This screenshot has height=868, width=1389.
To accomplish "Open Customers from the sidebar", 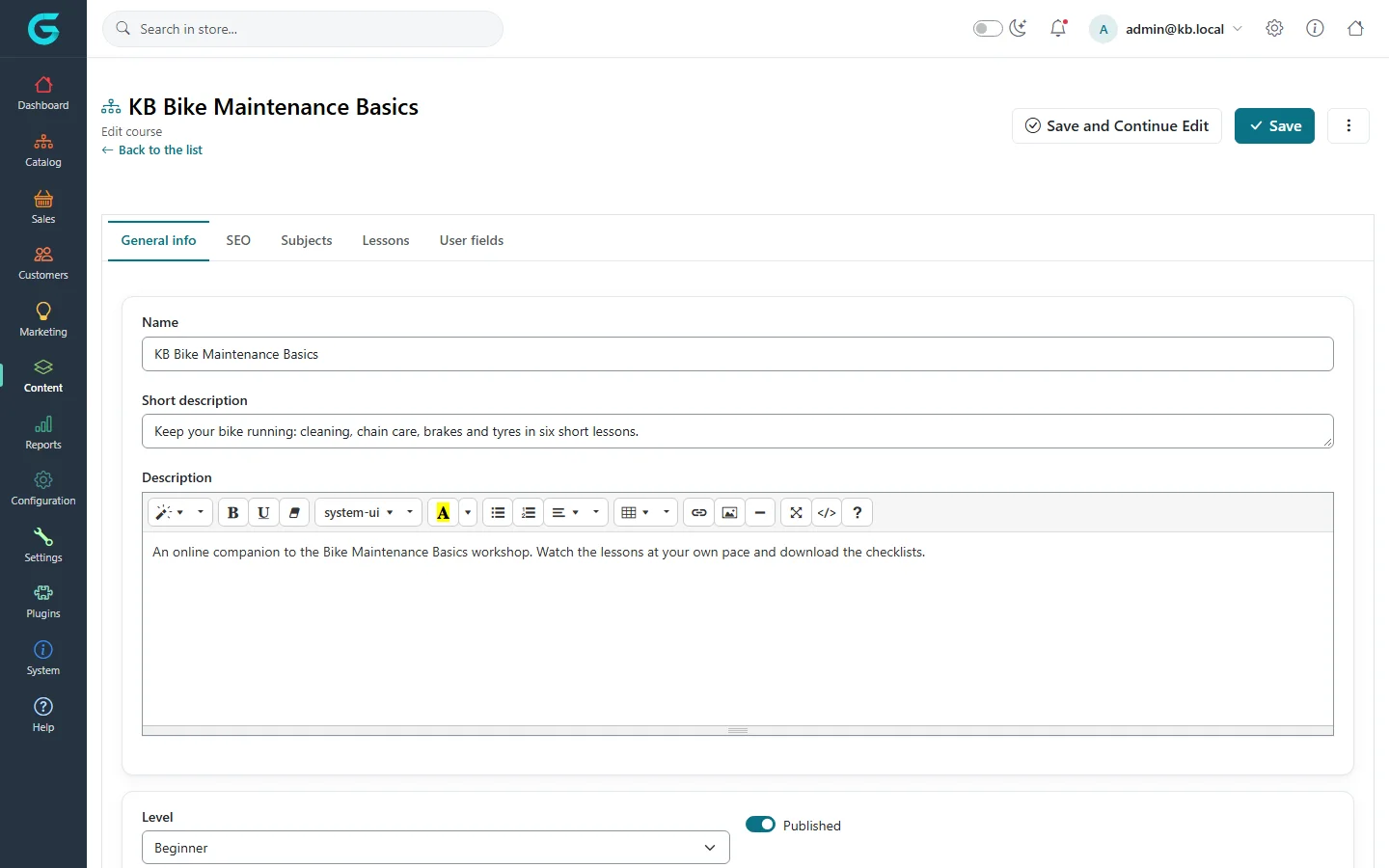I will (43, 263).
